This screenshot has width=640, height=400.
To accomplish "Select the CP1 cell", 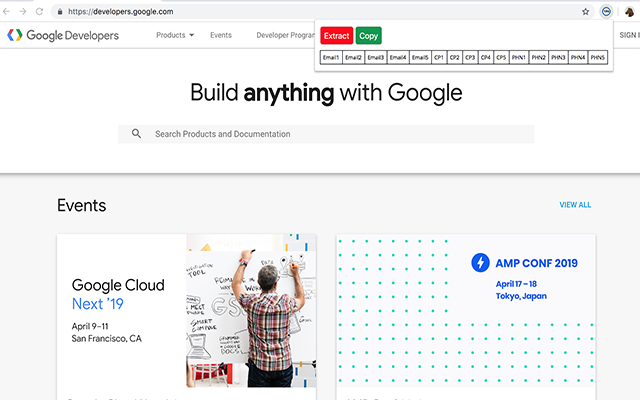I will (x=439, y=58).
